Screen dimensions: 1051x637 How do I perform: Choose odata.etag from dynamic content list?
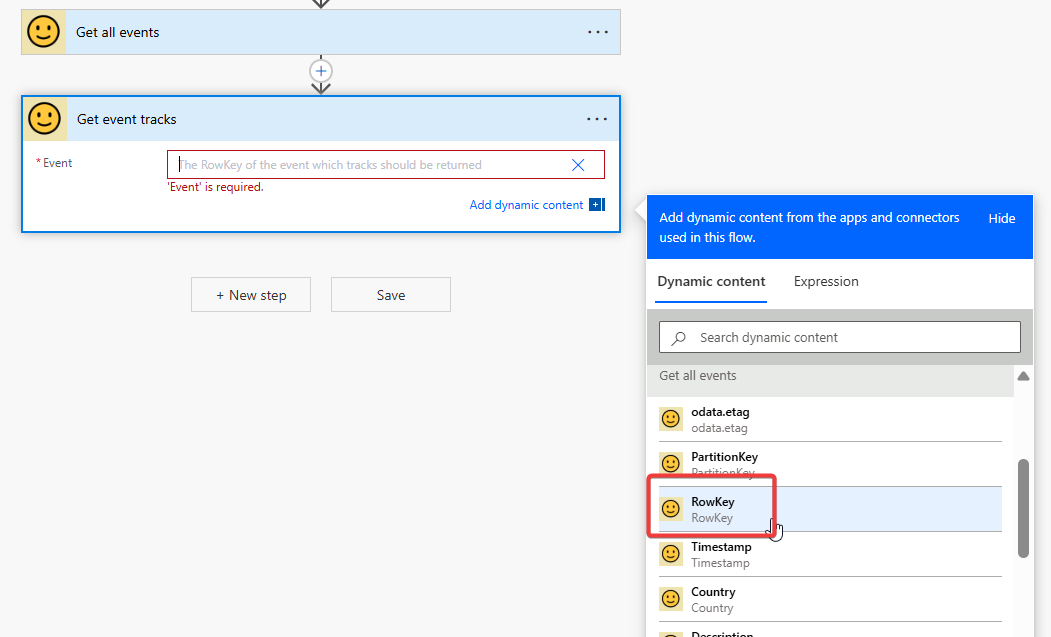pos(720,419)
